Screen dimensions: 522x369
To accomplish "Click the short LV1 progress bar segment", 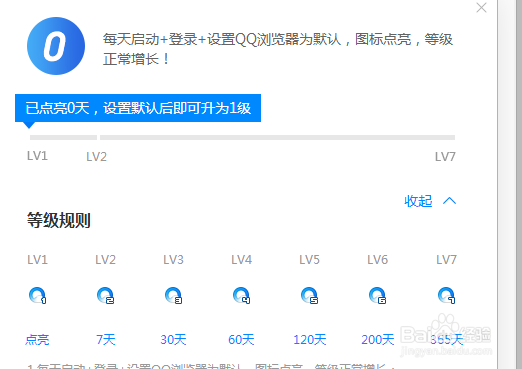I will [63, 137].
